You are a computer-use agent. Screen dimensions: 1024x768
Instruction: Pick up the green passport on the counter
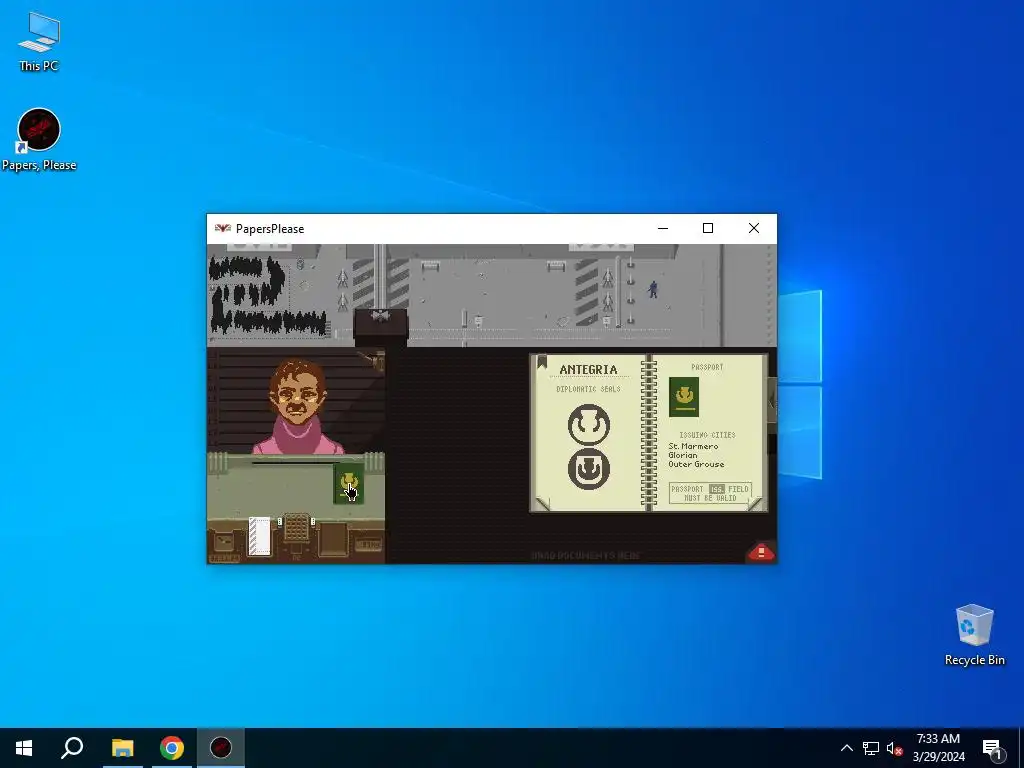click(348, 484)
